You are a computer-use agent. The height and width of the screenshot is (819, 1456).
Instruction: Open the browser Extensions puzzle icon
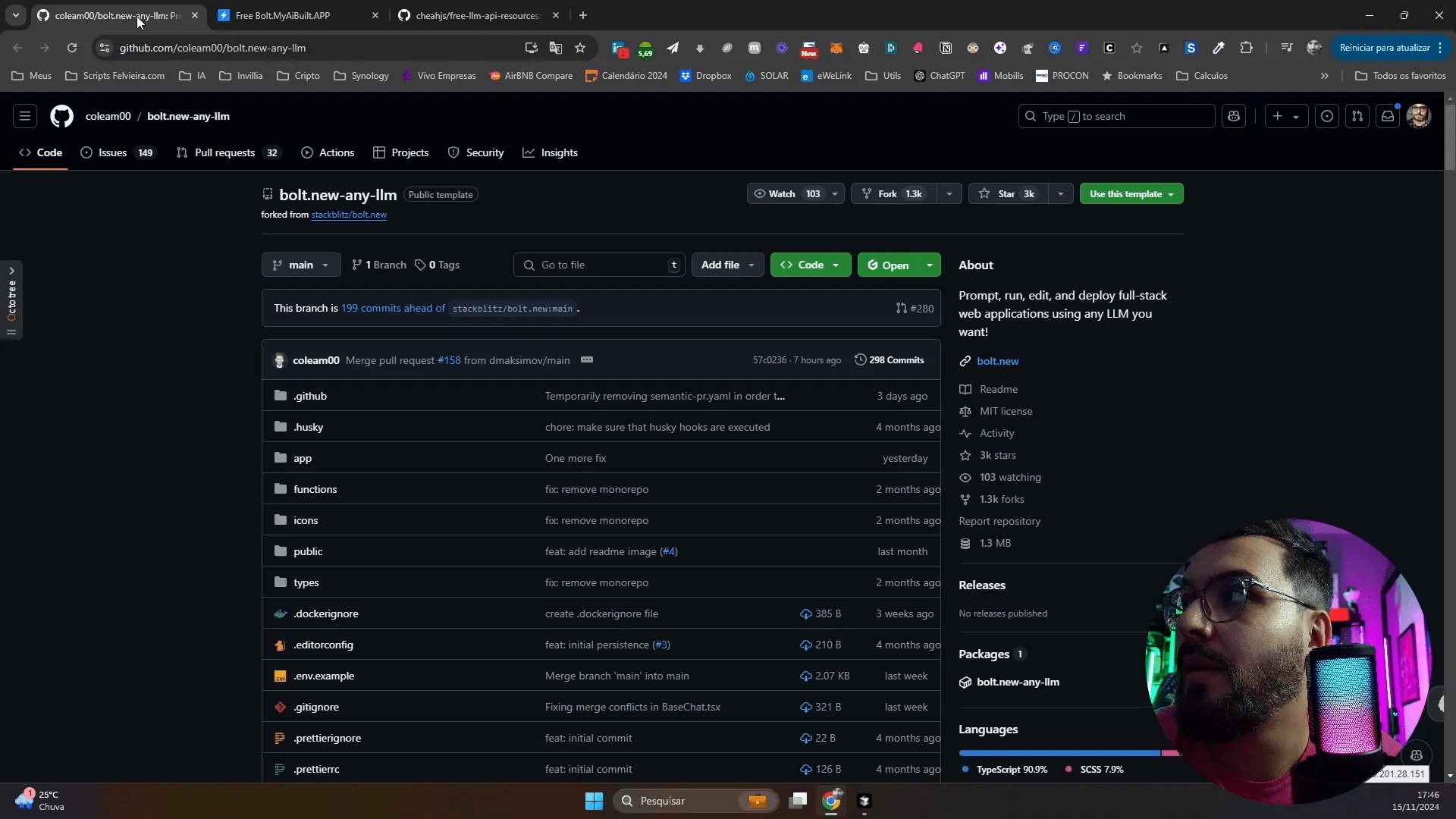pyautogui.click(x=1246, y=48)
